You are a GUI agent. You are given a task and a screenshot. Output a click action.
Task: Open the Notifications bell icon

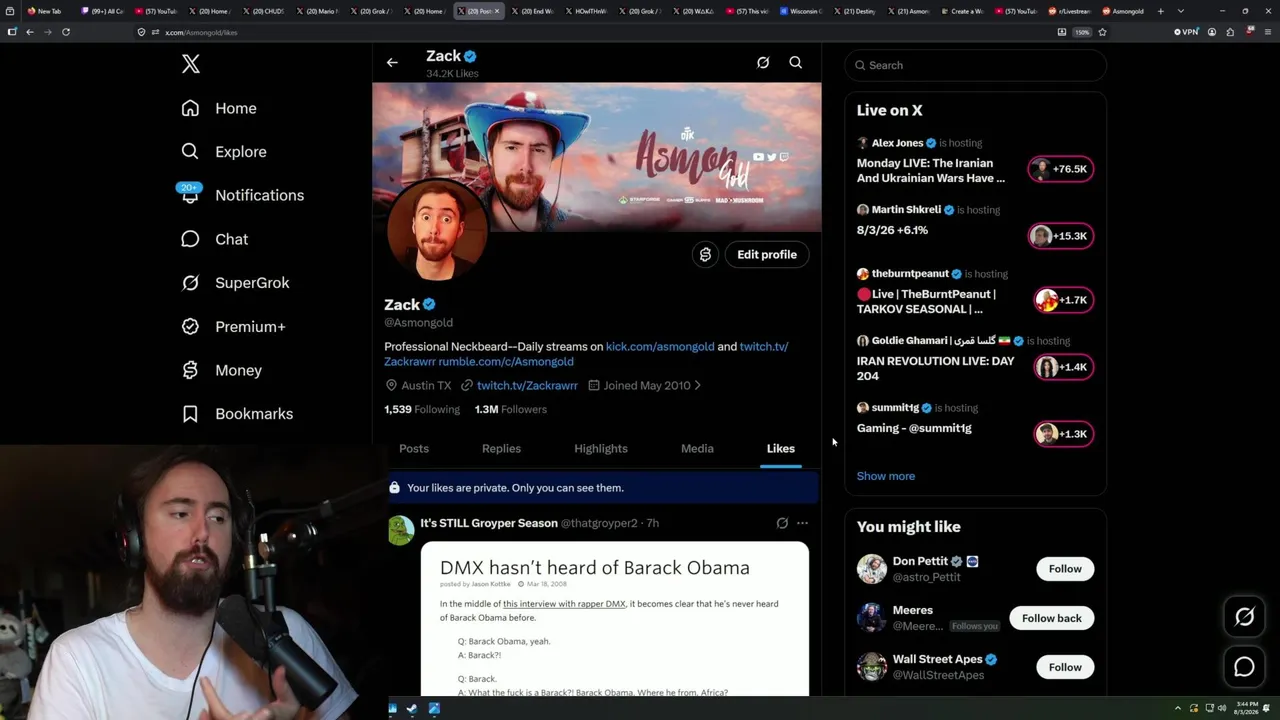pyautogui.click(x=190, y=194)
